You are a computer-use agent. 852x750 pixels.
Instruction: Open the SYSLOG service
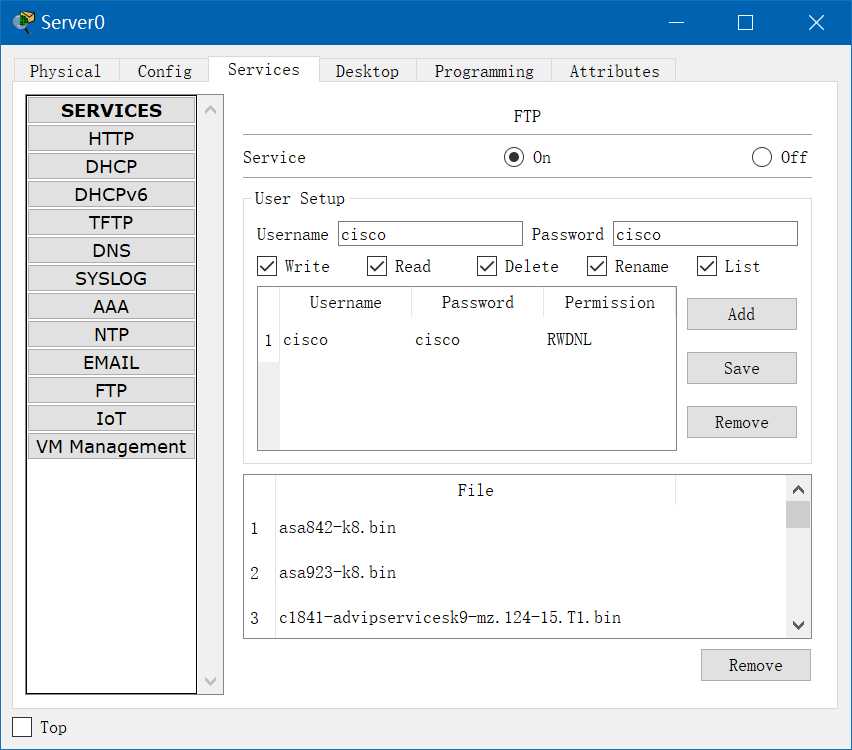coord(111,279)
